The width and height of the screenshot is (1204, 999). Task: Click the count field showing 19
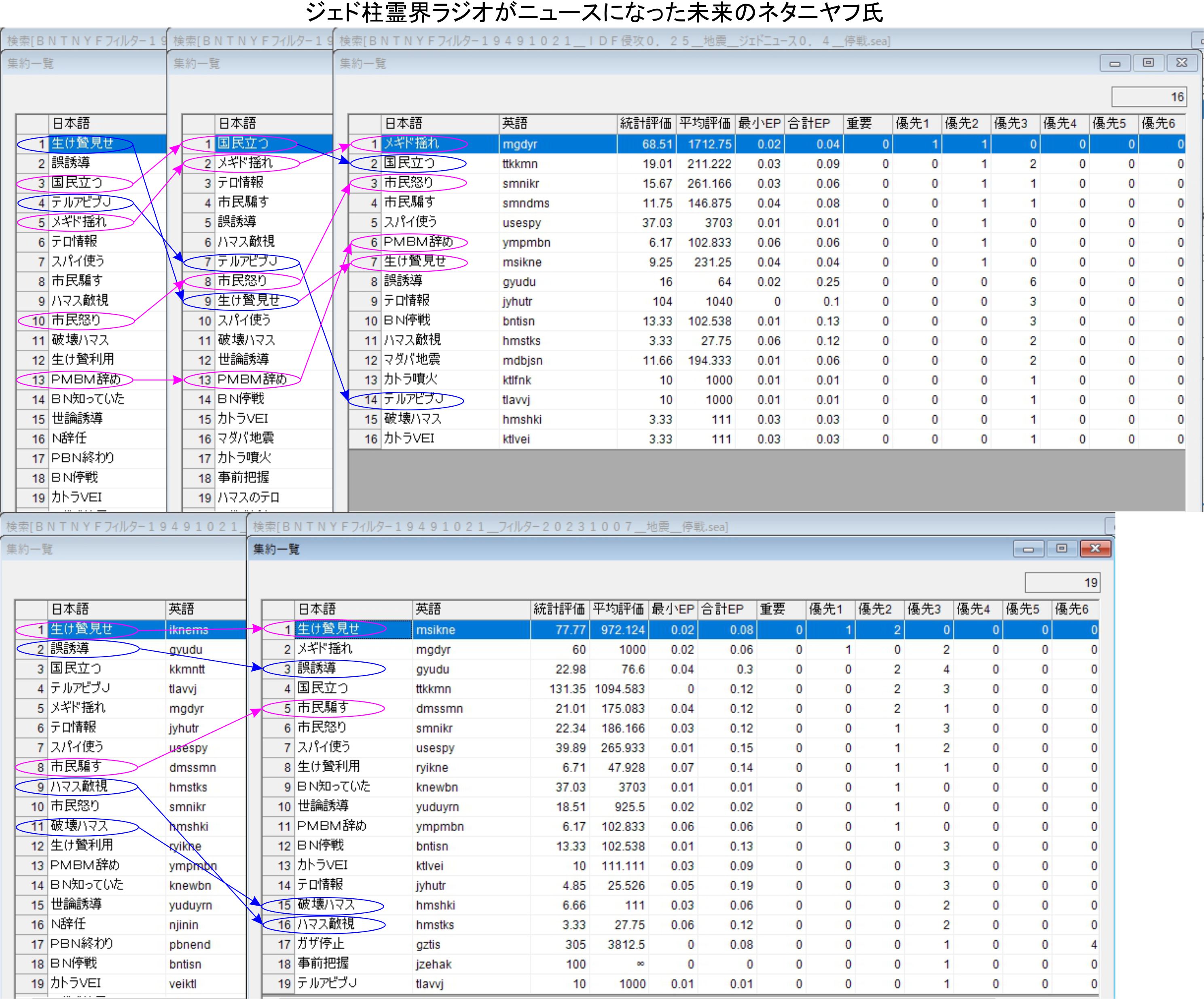click(x=1062, y=582)
